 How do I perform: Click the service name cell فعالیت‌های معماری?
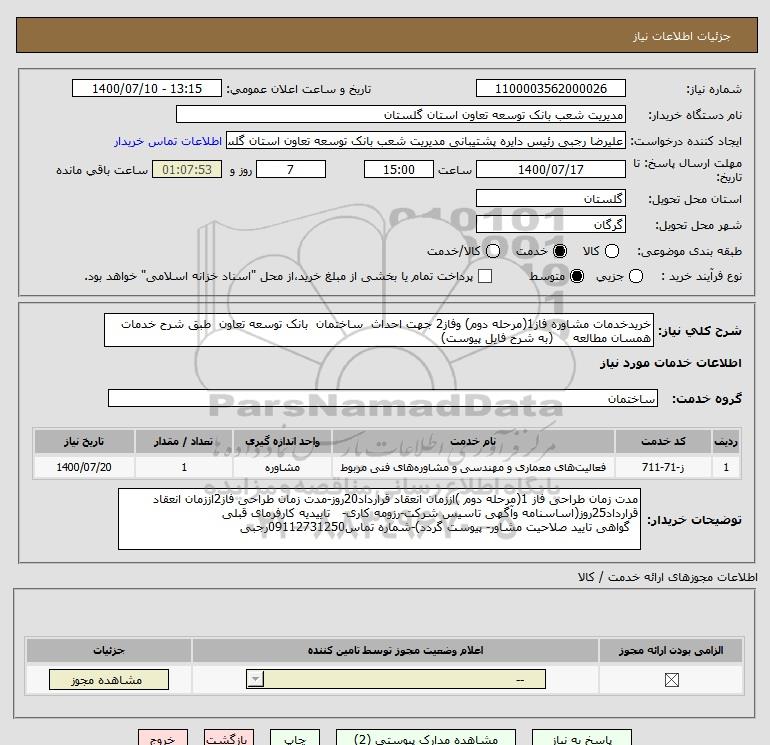tap(473, 467)
